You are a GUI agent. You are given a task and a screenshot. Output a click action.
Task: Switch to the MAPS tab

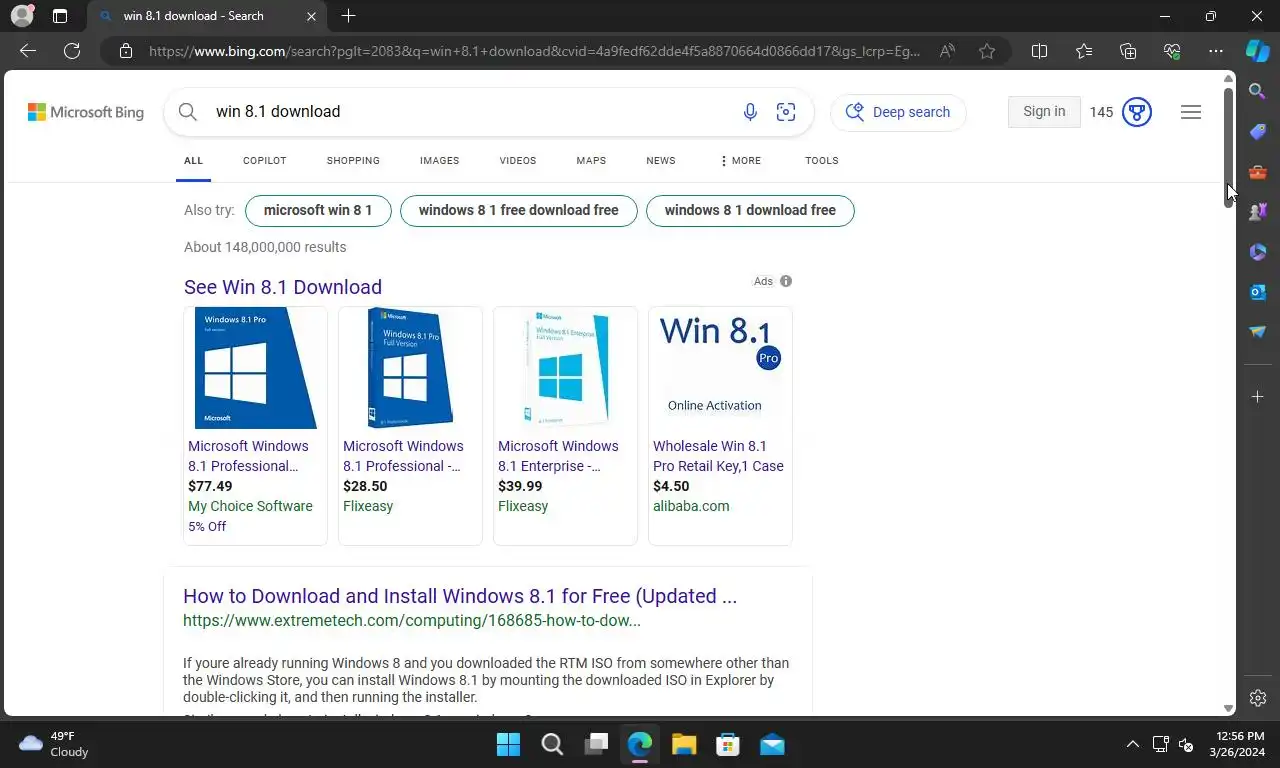tap(591, 161)
